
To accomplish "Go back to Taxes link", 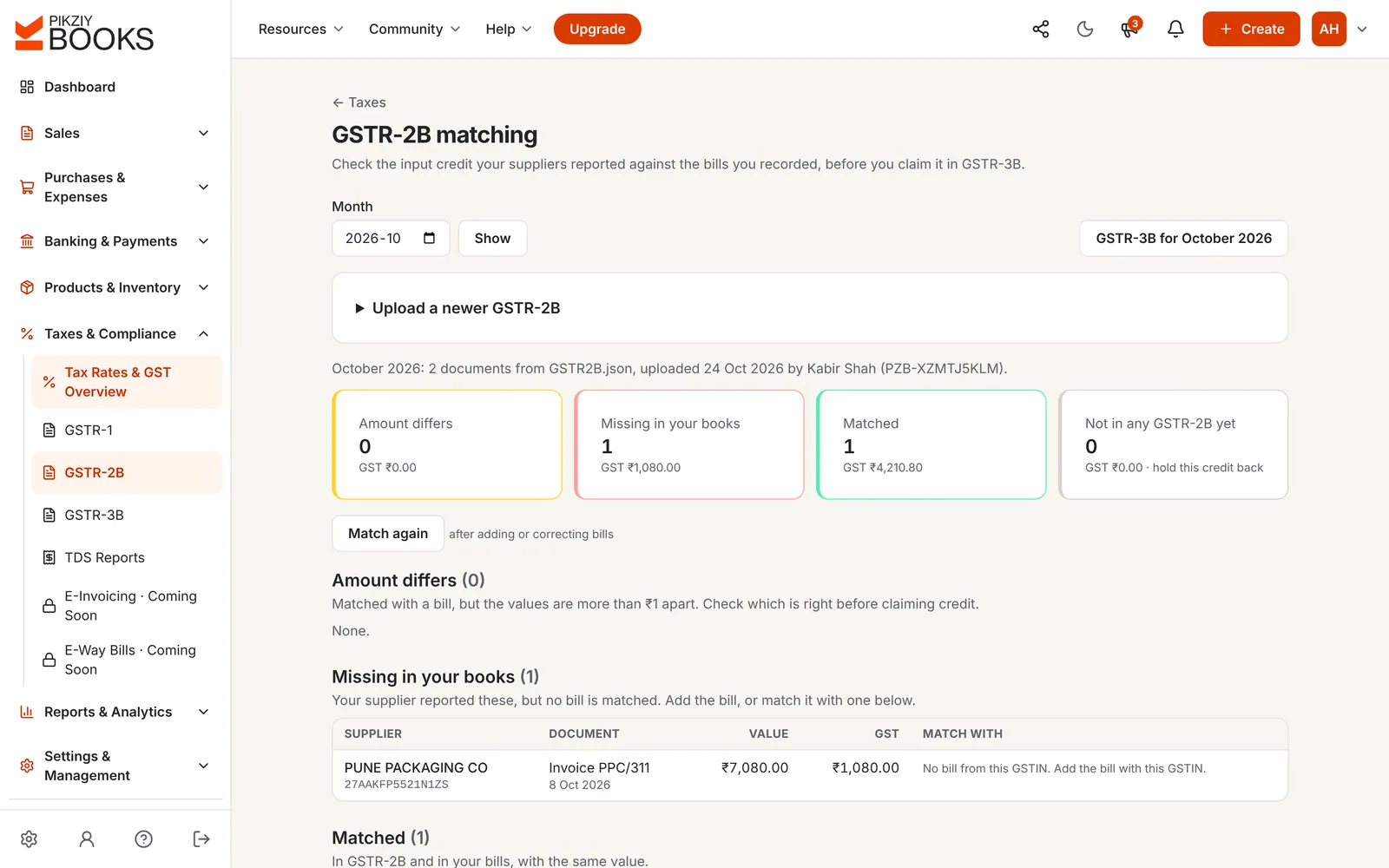I will point(359,102).
